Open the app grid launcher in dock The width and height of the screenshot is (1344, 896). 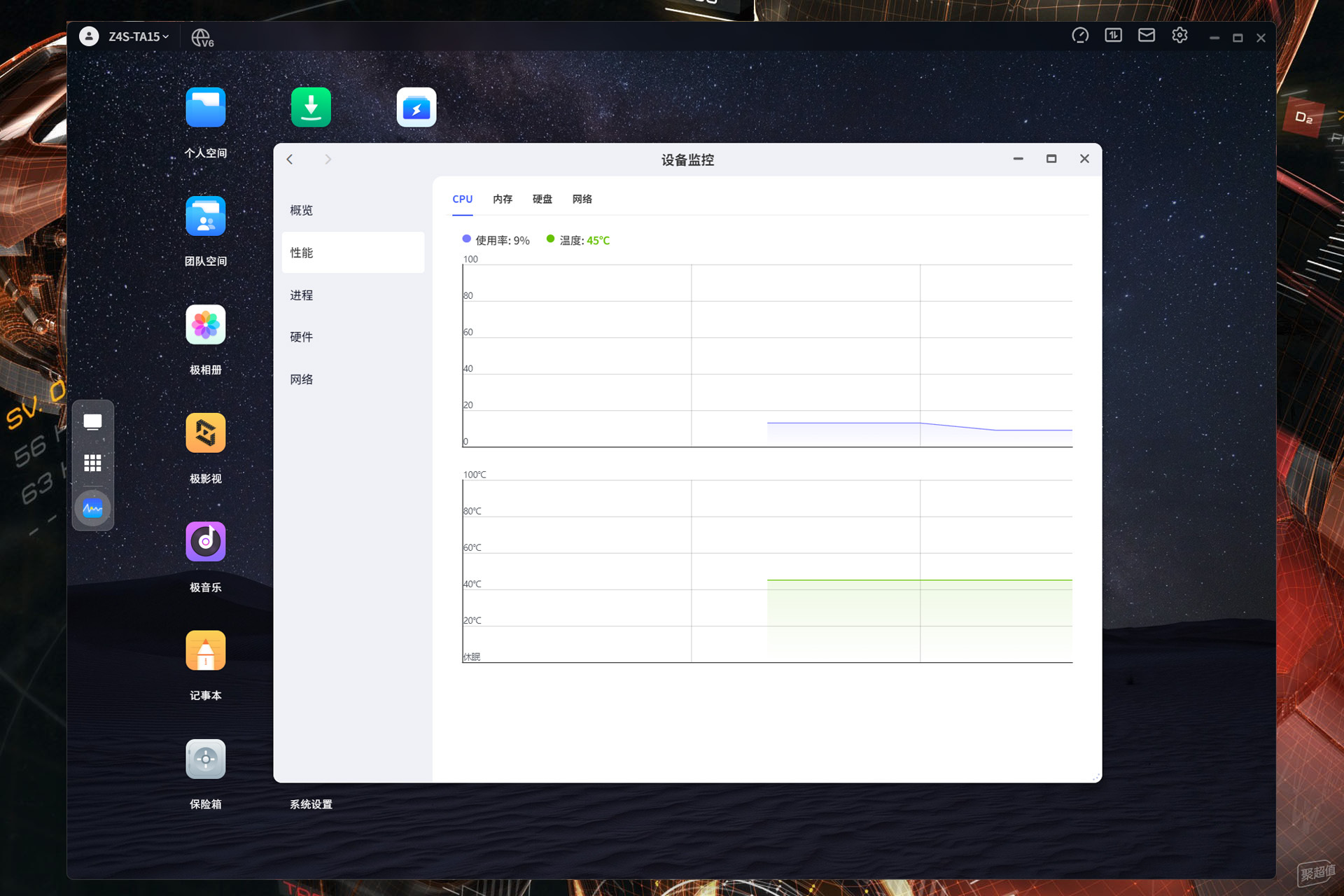(x=92, y=463)
